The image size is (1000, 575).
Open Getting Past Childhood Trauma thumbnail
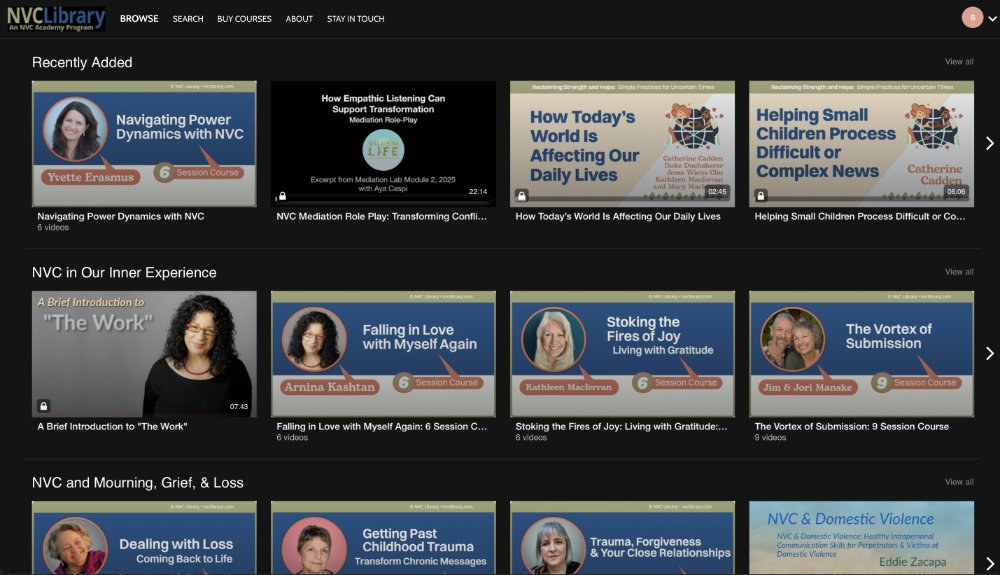pyautogui.click(x=383, y=537)
